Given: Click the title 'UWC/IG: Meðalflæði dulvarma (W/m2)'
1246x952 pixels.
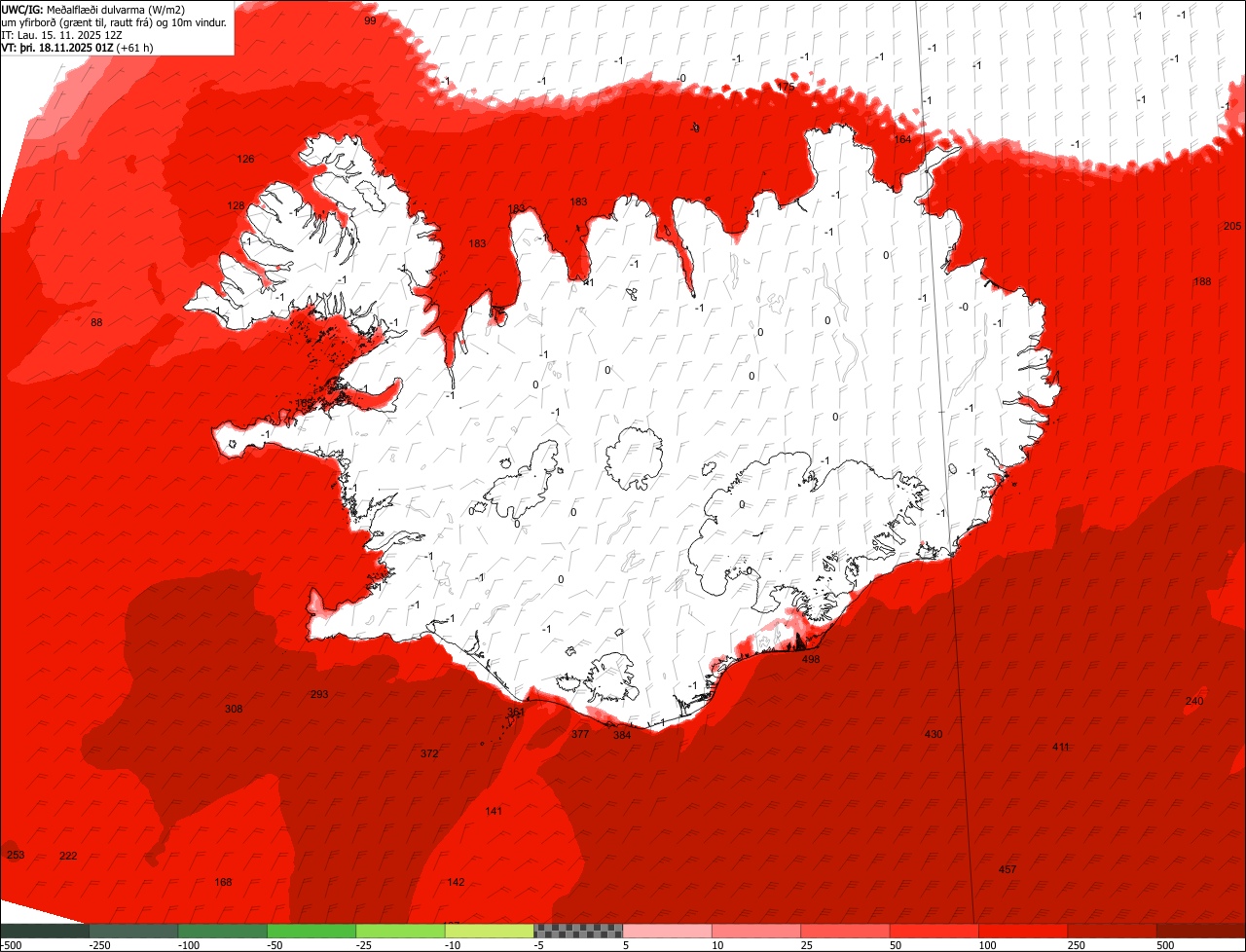Looking at the screenshot, I should (x=93, y=9).
